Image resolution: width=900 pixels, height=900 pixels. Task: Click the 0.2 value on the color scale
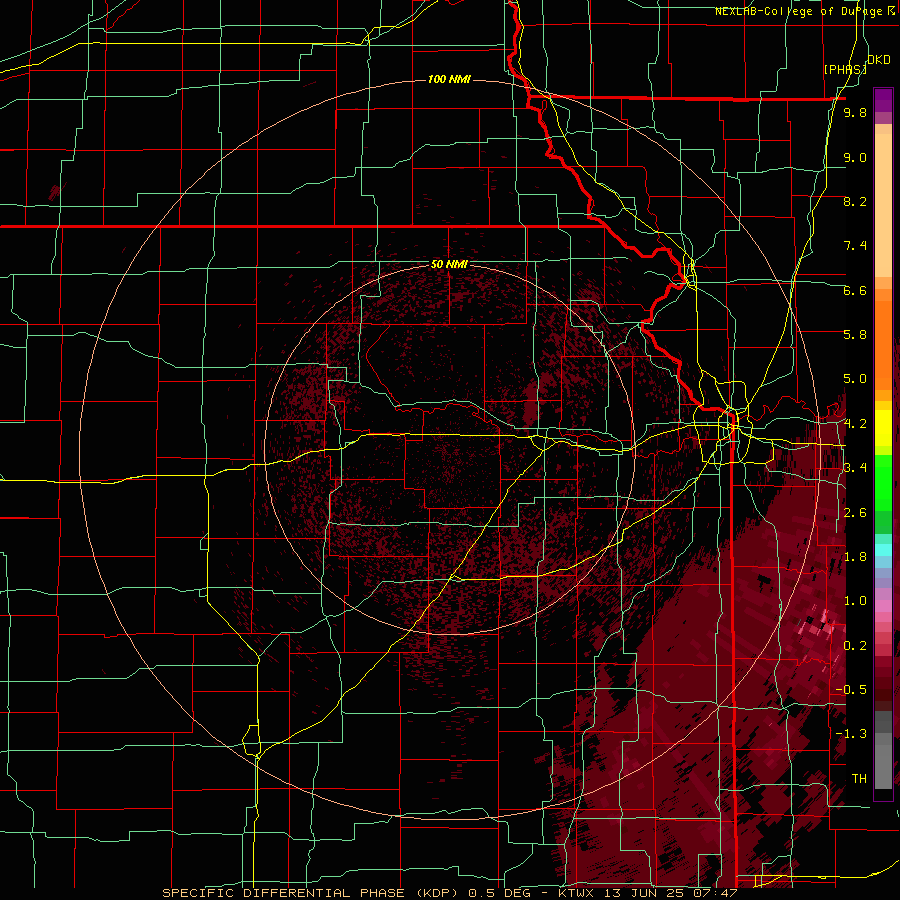point(855,646)
